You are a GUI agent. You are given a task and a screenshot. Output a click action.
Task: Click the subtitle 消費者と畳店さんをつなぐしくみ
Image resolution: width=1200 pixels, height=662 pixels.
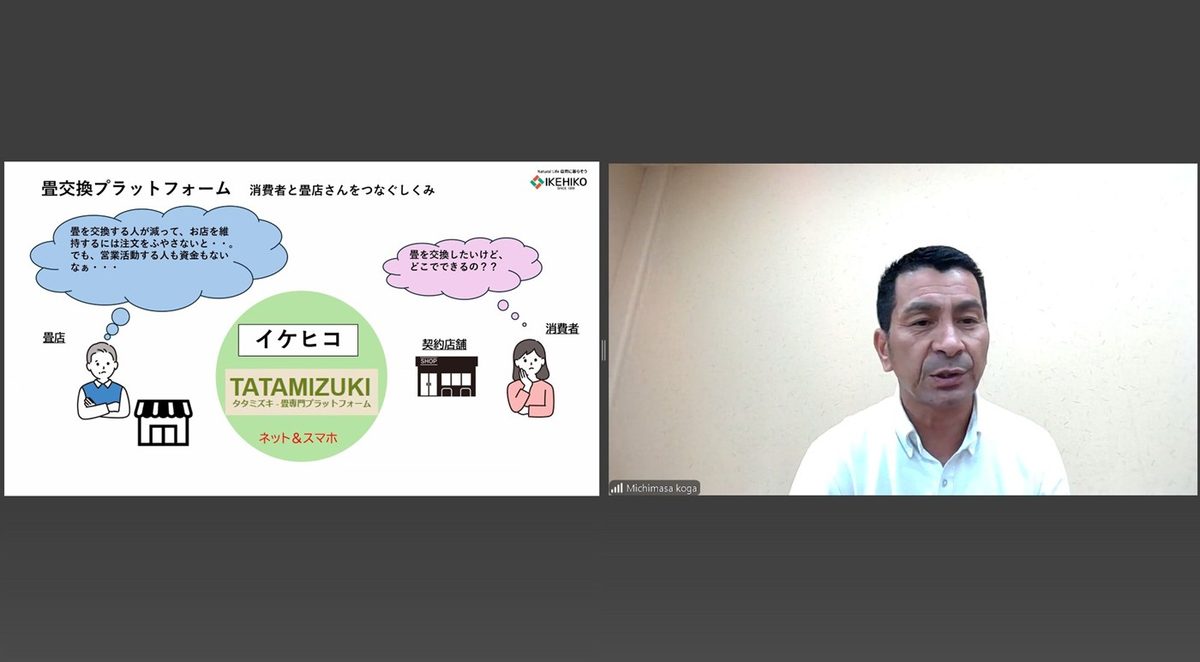[341, 189]
